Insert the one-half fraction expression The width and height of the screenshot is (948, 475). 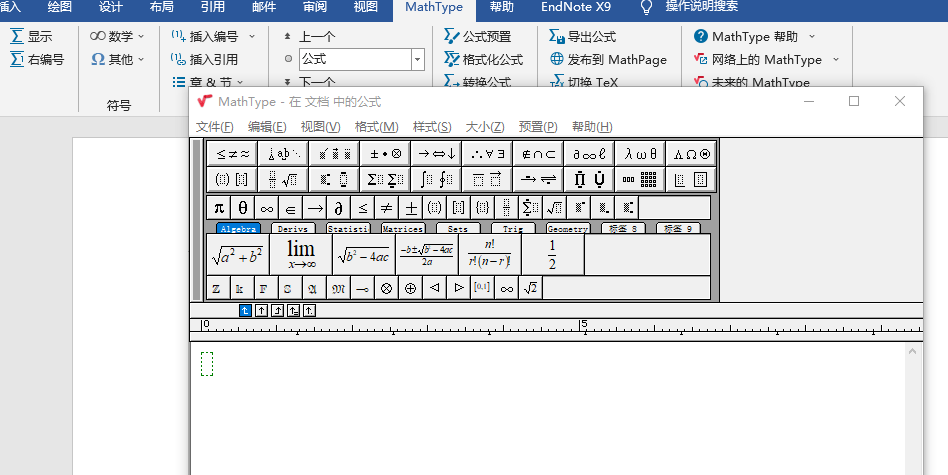553,254
